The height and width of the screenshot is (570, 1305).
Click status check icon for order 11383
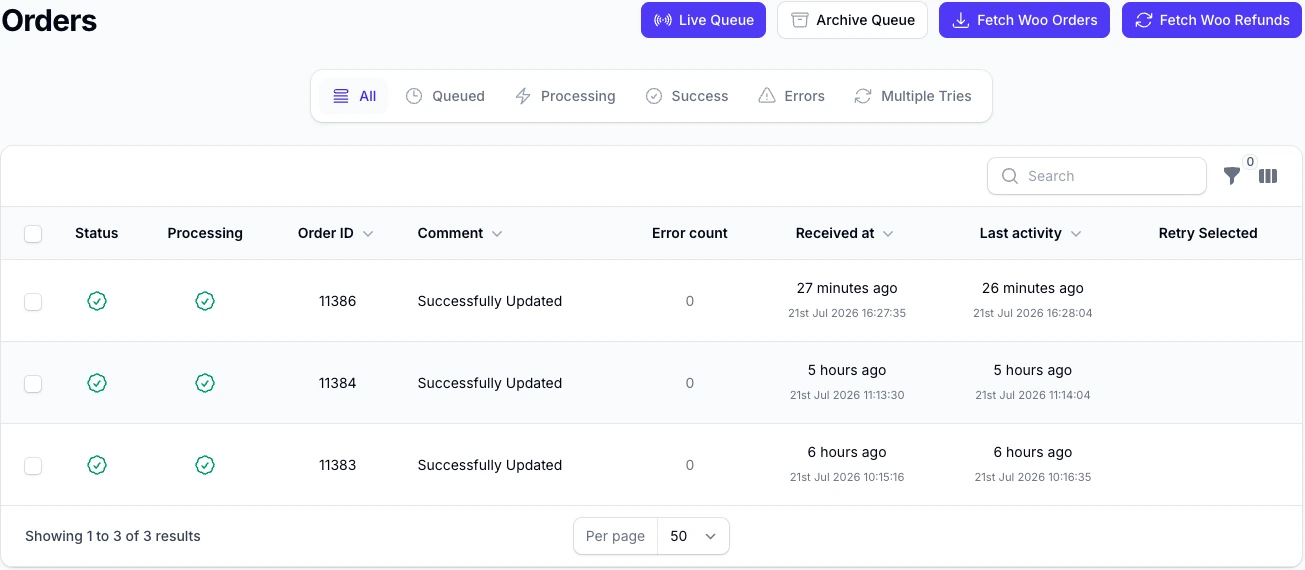pos(97,465)
